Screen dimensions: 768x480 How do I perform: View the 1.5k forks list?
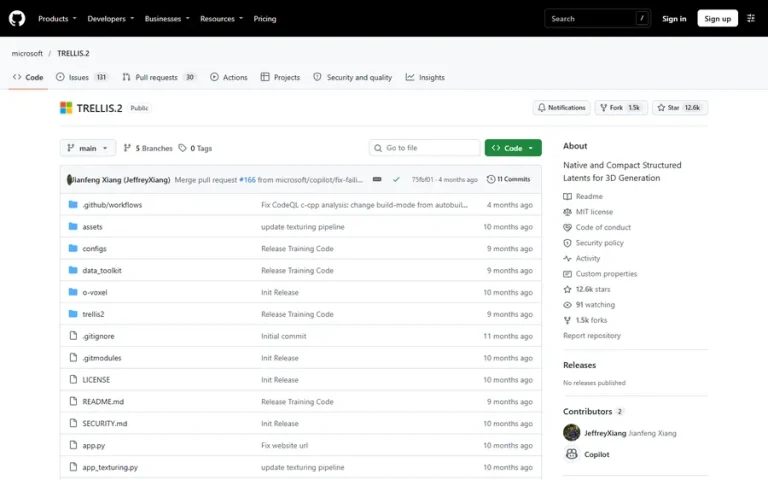coord(585,320)
